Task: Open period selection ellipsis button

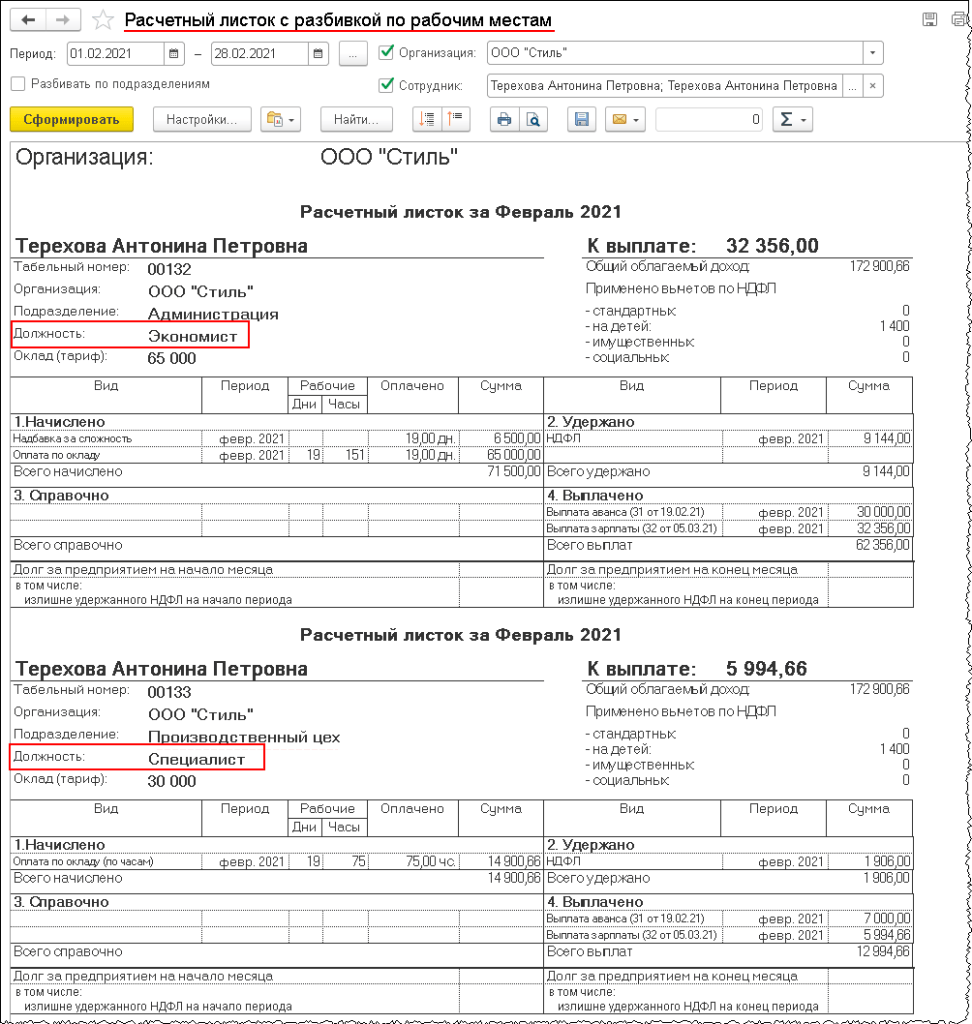Action: [353, 54]
